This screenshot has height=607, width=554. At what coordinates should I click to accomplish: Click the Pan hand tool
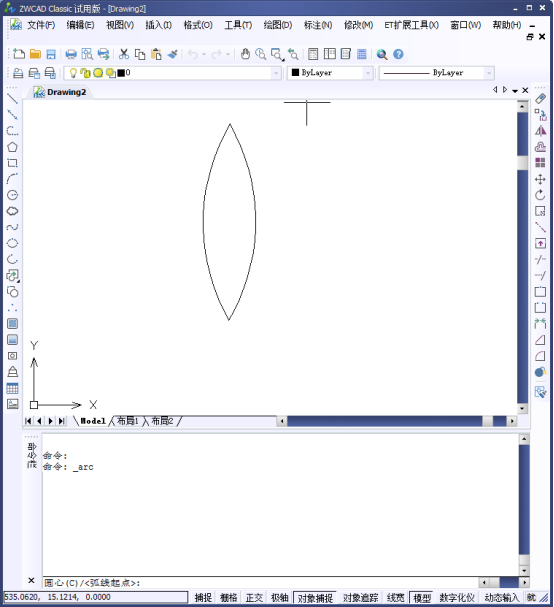pyautogui.click(x=245, y=54)
